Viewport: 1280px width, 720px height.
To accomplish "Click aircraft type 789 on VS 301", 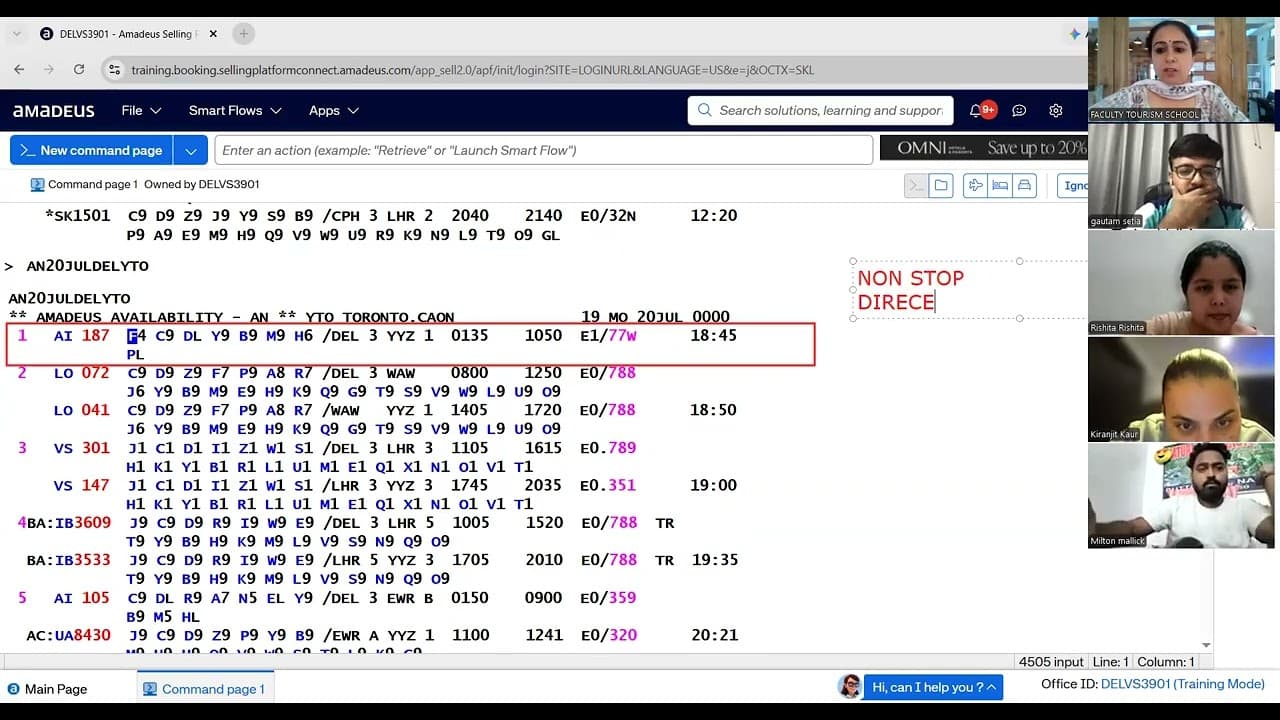I will 622,448.
